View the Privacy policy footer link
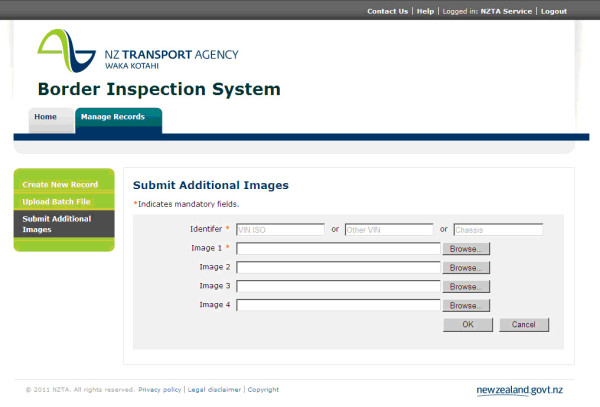 tap(160, 390)
